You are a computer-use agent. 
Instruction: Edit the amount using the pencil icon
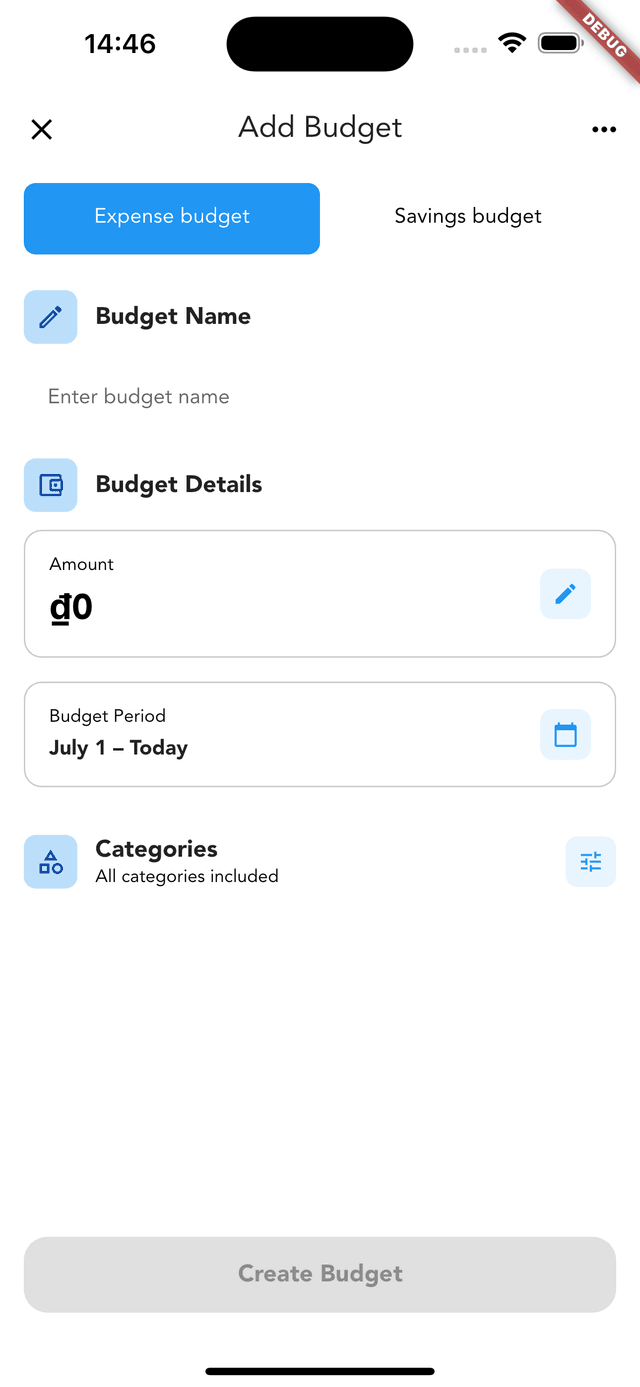(565, 594)
